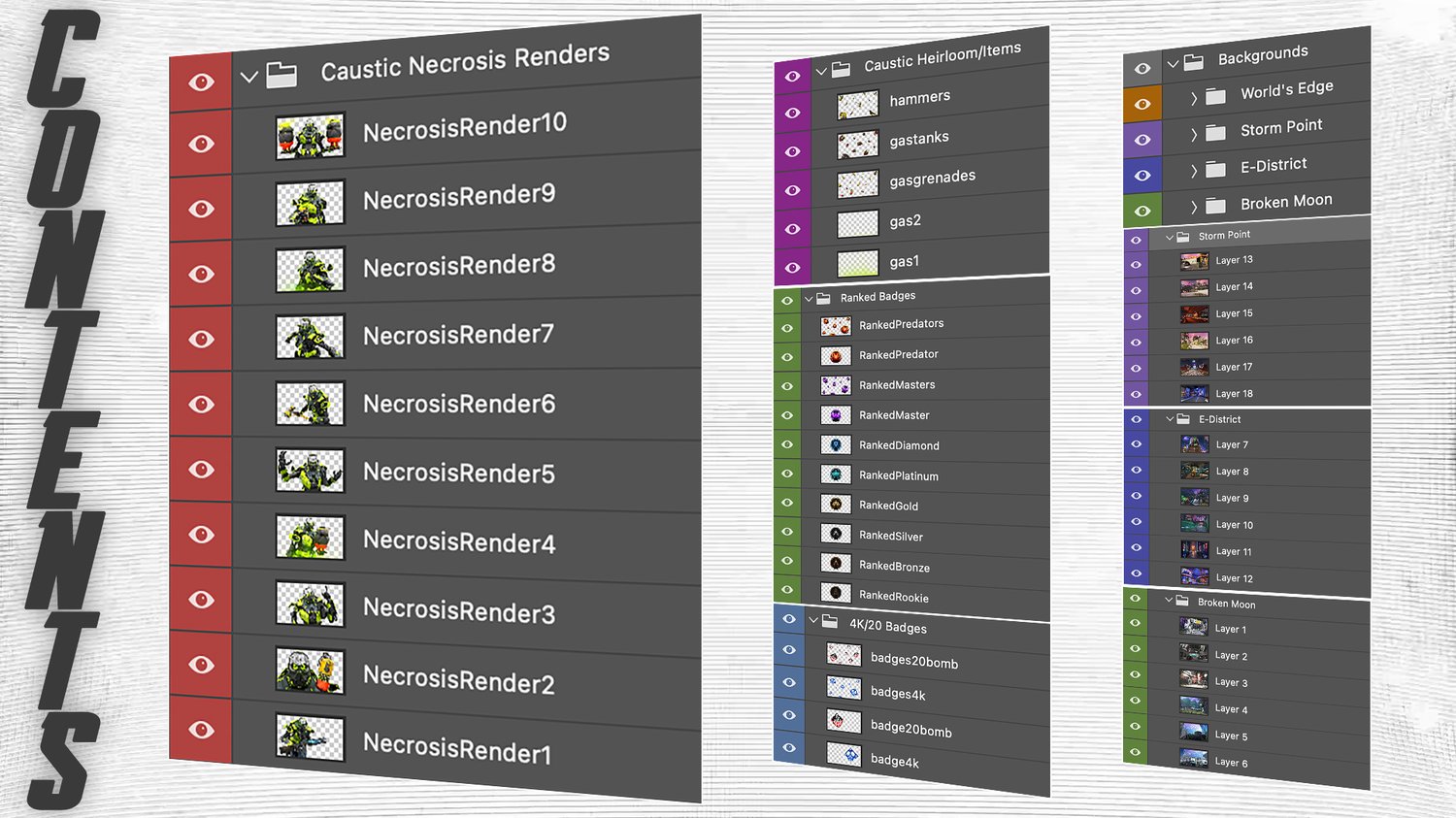1456x818 pixels.
Task: Select the Layer 9 thumbnail
Action: coord(1194,497)
